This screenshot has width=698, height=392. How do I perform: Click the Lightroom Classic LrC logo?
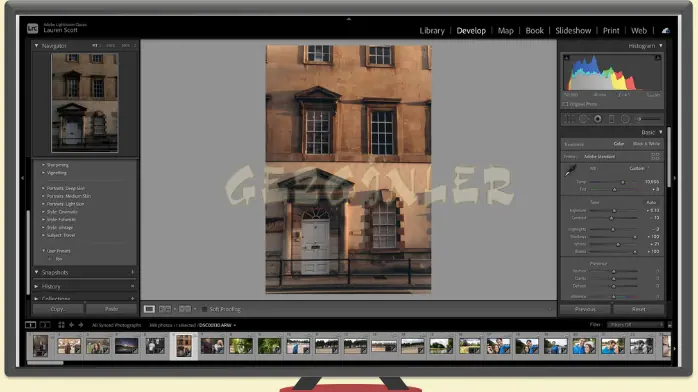pyautogui.click(x=32, y=28)
